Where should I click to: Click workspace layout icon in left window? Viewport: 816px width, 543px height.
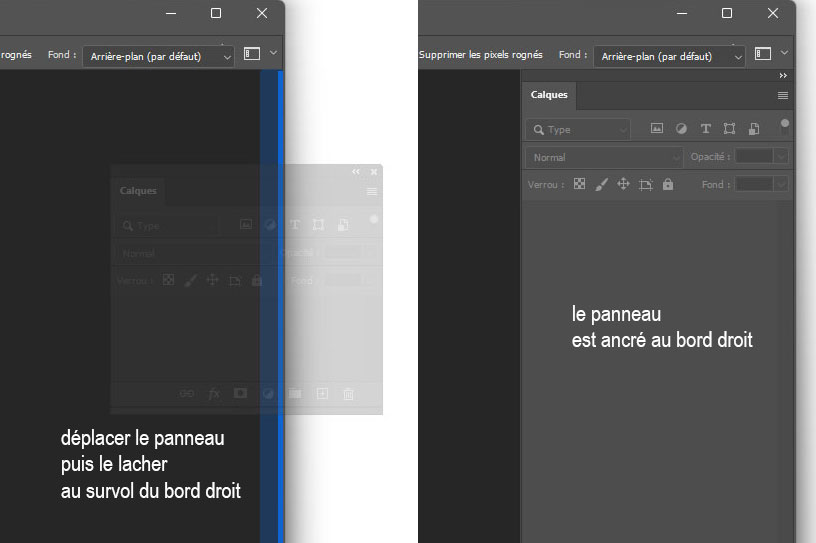pos(252,54)
